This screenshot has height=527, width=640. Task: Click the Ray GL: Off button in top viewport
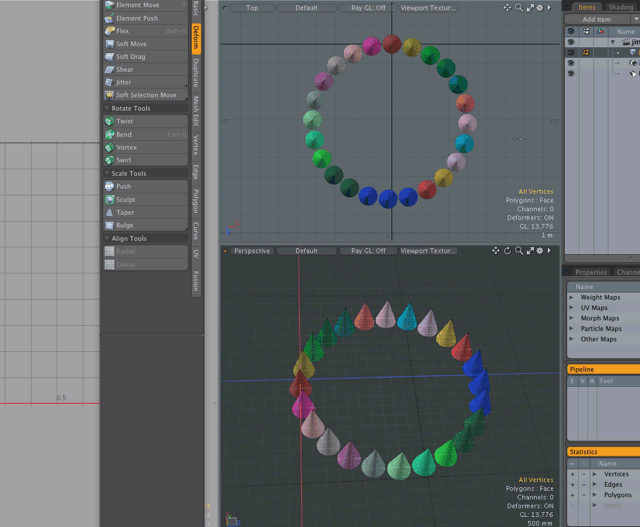click(x=368, y=8)
